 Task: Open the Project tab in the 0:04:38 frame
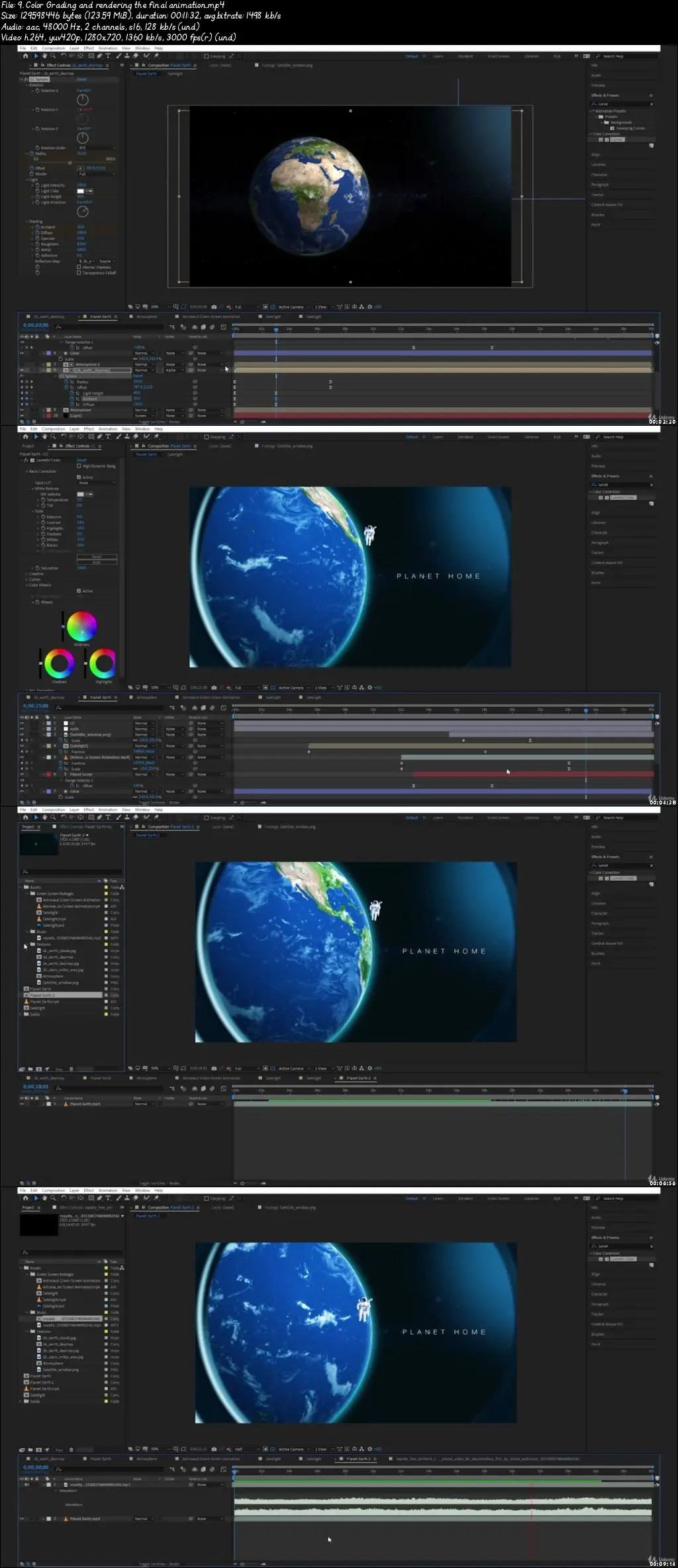tap(28, 446)
